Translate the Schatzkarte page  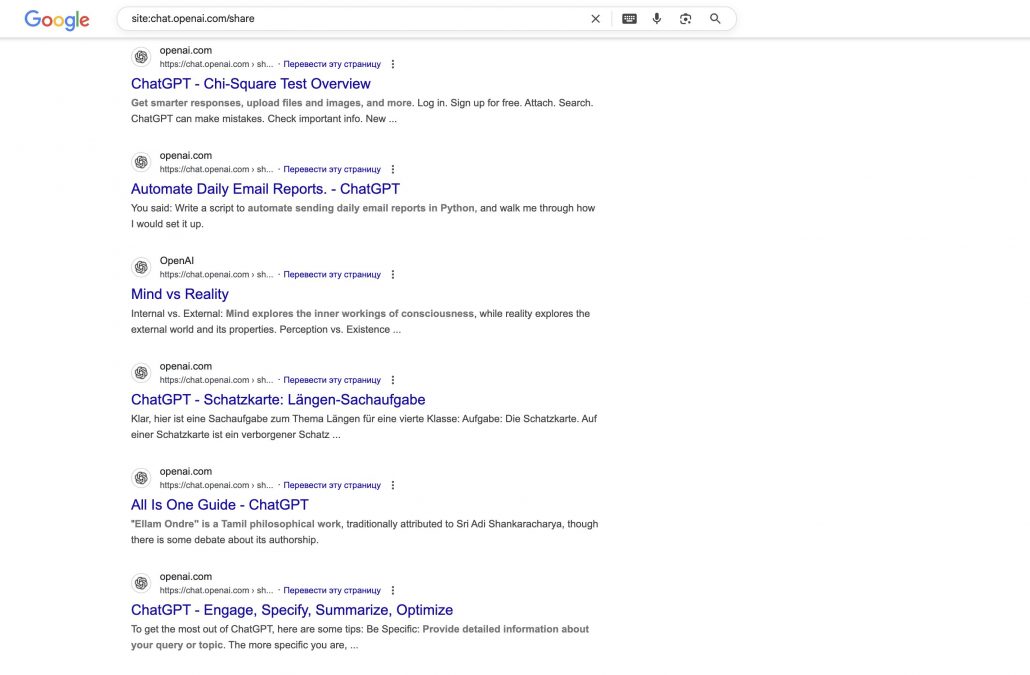tap(332, 380)
